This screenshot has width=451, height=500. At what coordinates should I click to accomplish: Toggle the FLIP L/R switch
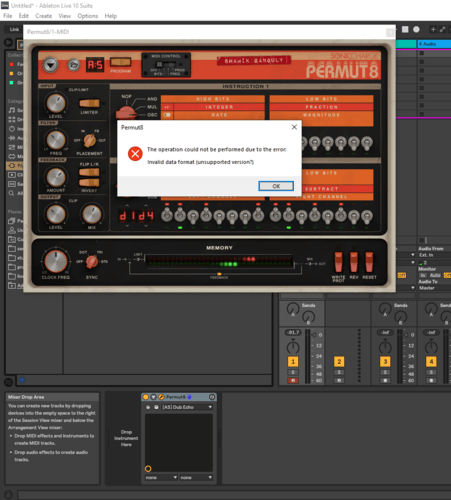89,172
